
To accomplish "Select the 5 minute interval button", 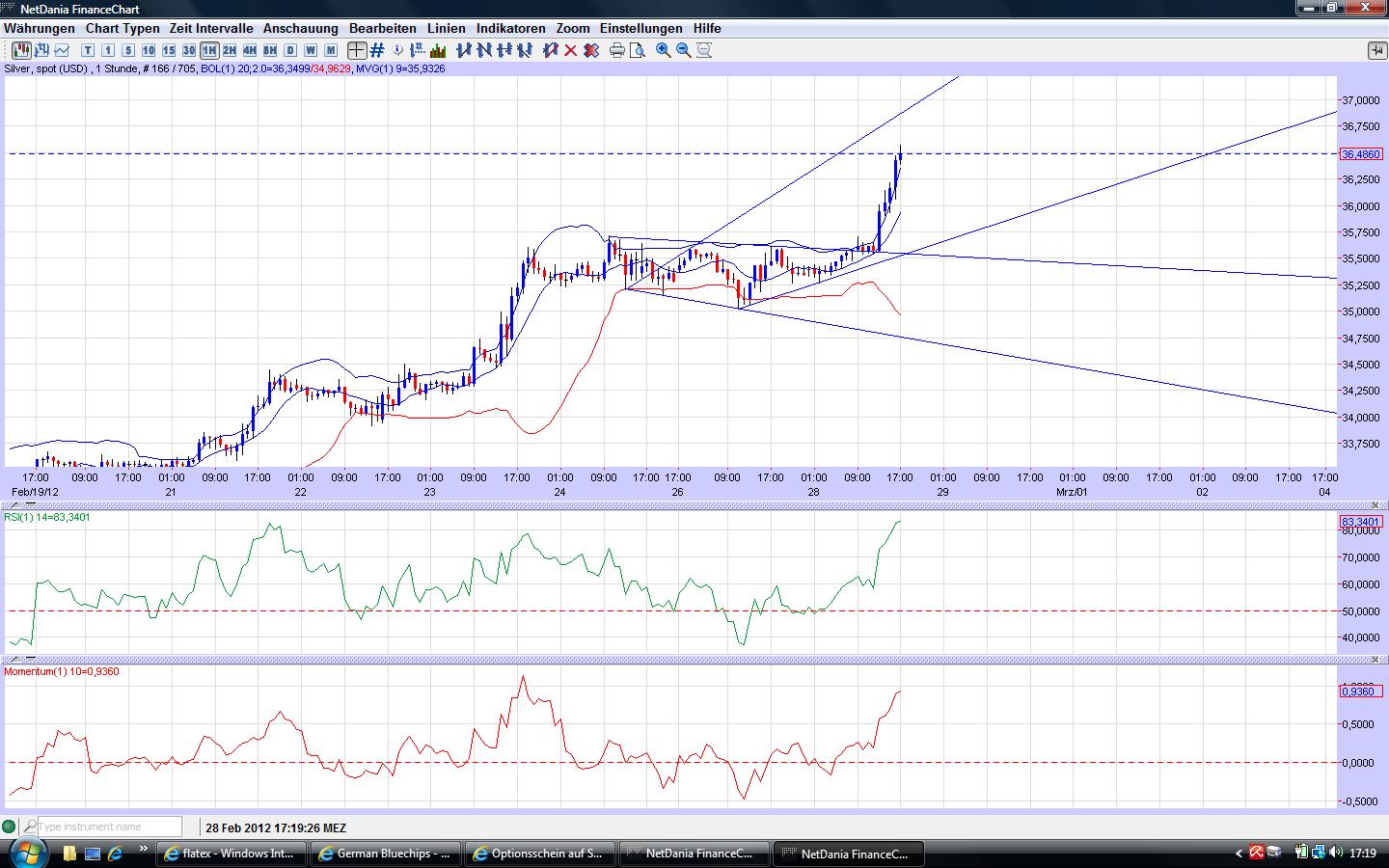I will click(x=128, y=50).
